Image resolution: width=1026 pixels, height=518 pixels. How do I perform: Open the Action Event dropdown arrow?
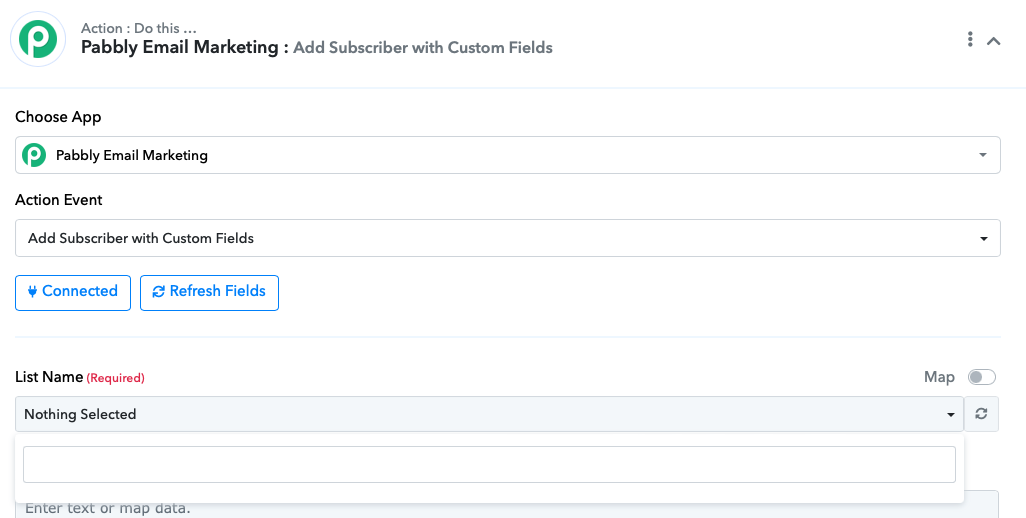tap(983, 239)
